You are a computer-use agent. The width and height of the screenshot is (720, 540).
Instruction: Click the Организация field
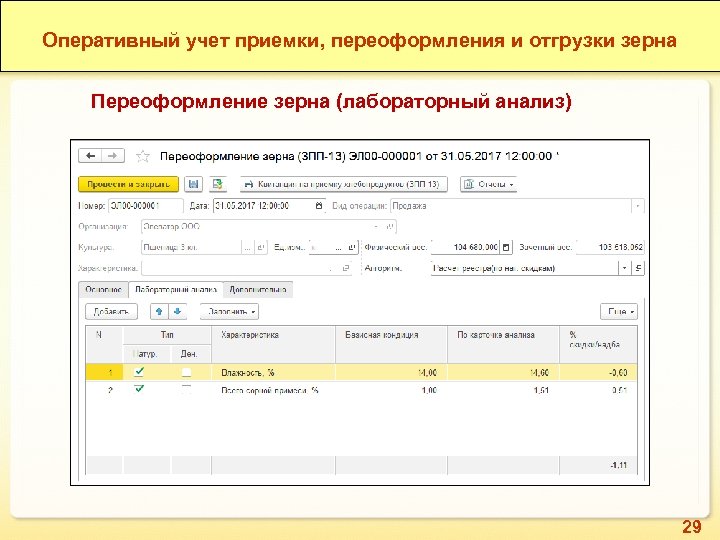(269, 227)
